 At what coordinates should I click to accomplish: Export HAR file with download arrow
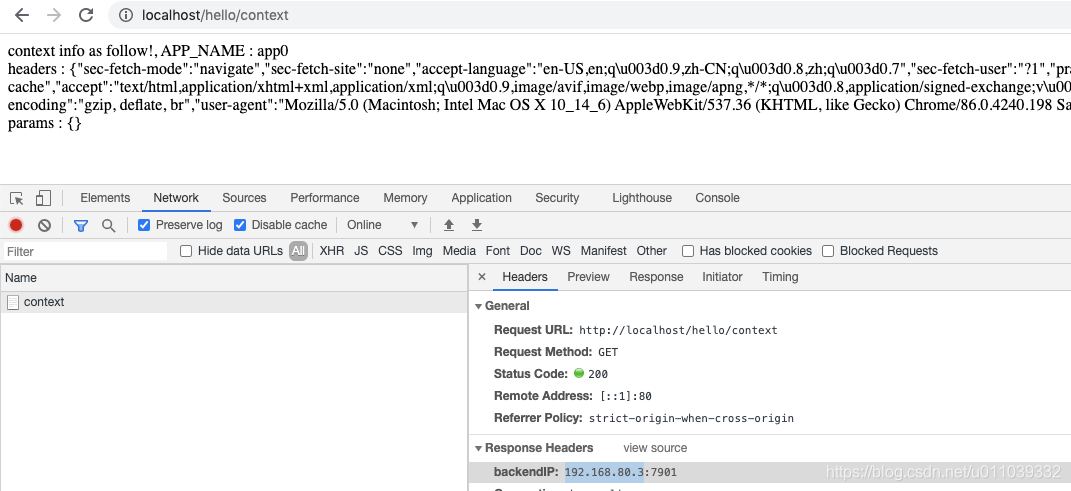pos(477,225)
